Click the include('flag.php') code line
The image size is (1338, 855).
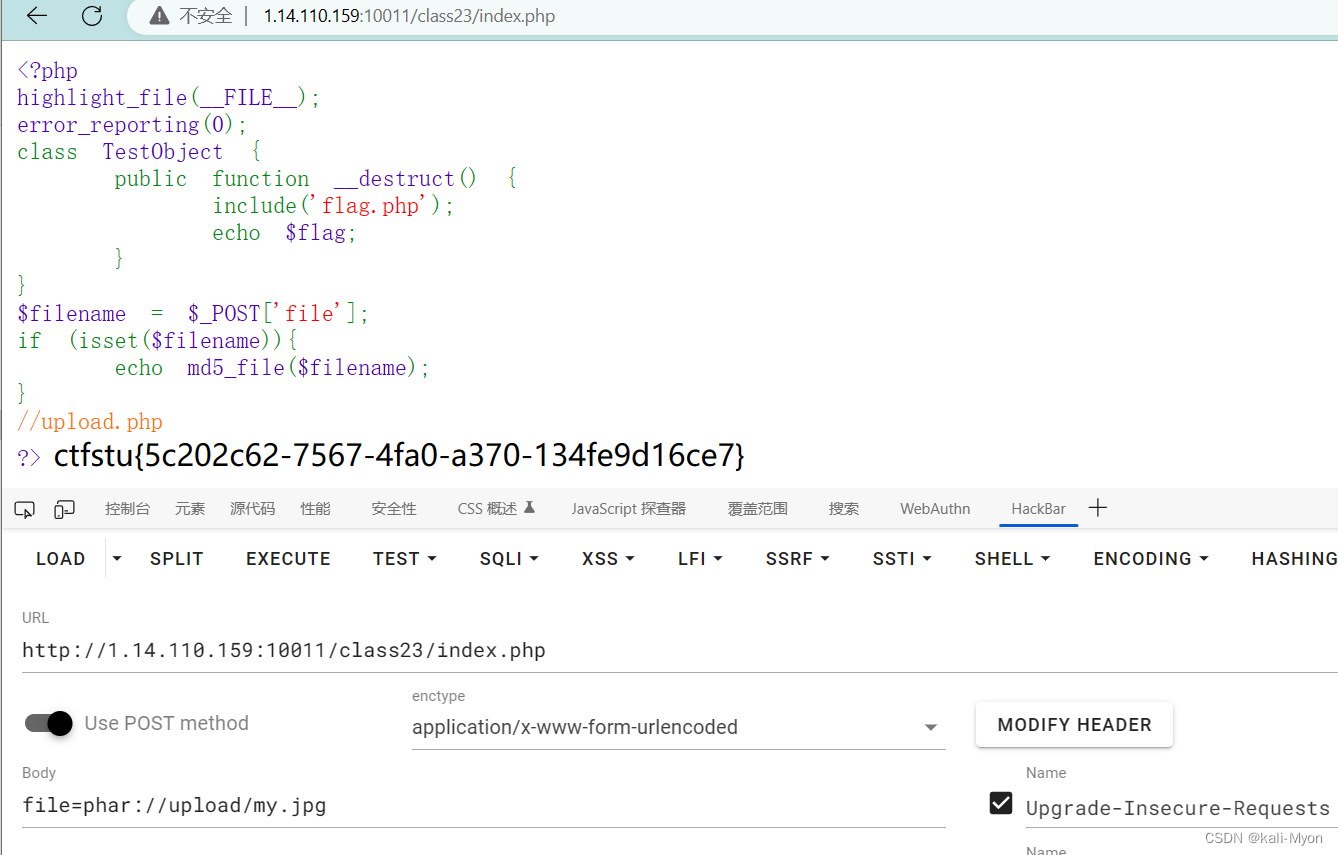pos(334,206)
